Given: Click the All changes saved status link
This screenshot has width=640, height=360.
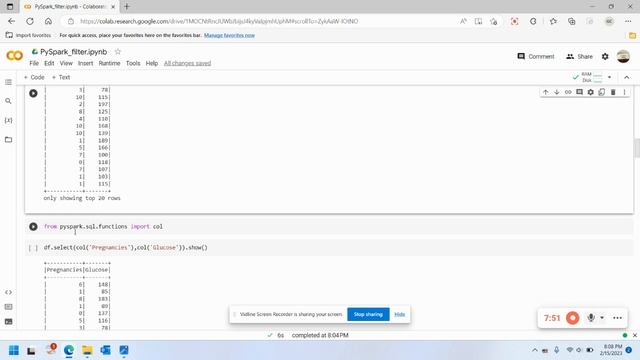Looking at the screenshot, I should pos(187,63).
